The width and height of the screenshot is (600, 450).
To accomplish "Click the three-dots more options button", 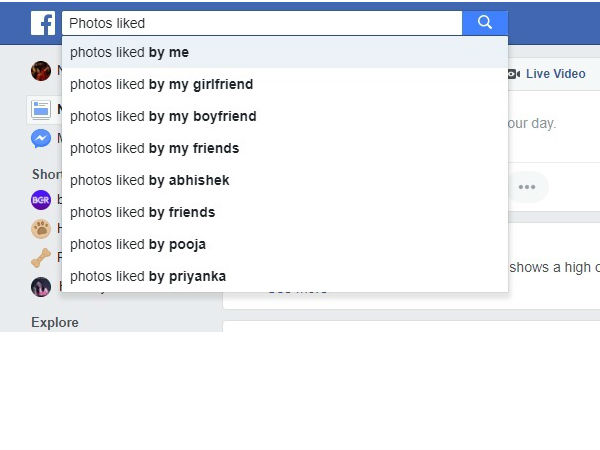I will coord(527,187).
